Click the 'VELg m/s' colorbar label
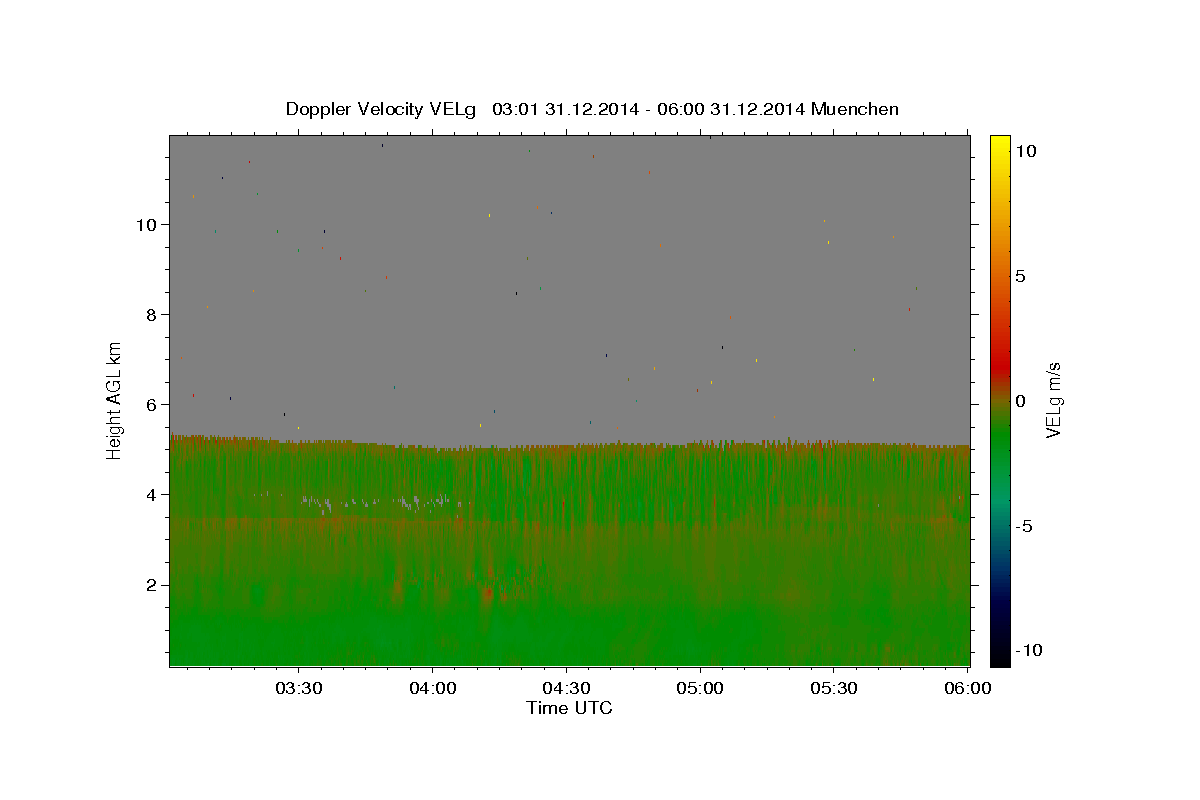The width and height of the screenshot is (1200, 800). coord(1053,400)
